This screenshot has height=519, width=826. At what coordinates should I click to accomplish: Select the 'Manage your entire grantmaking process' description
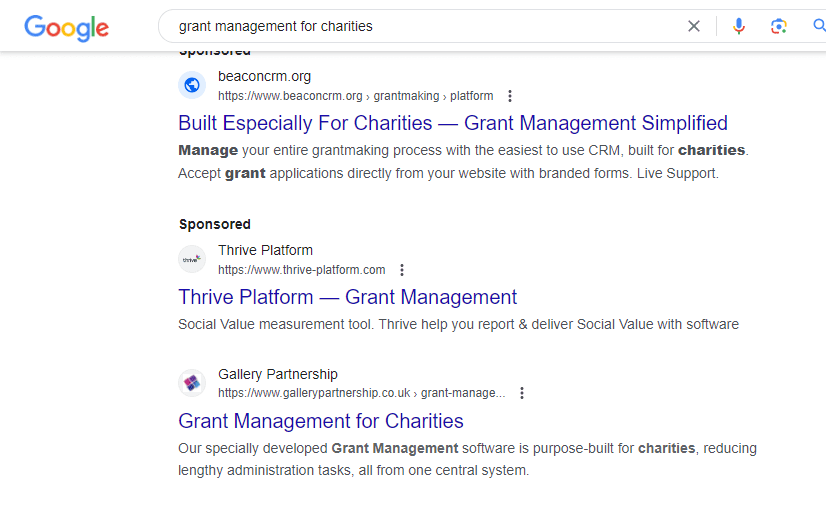click(464, 162)
